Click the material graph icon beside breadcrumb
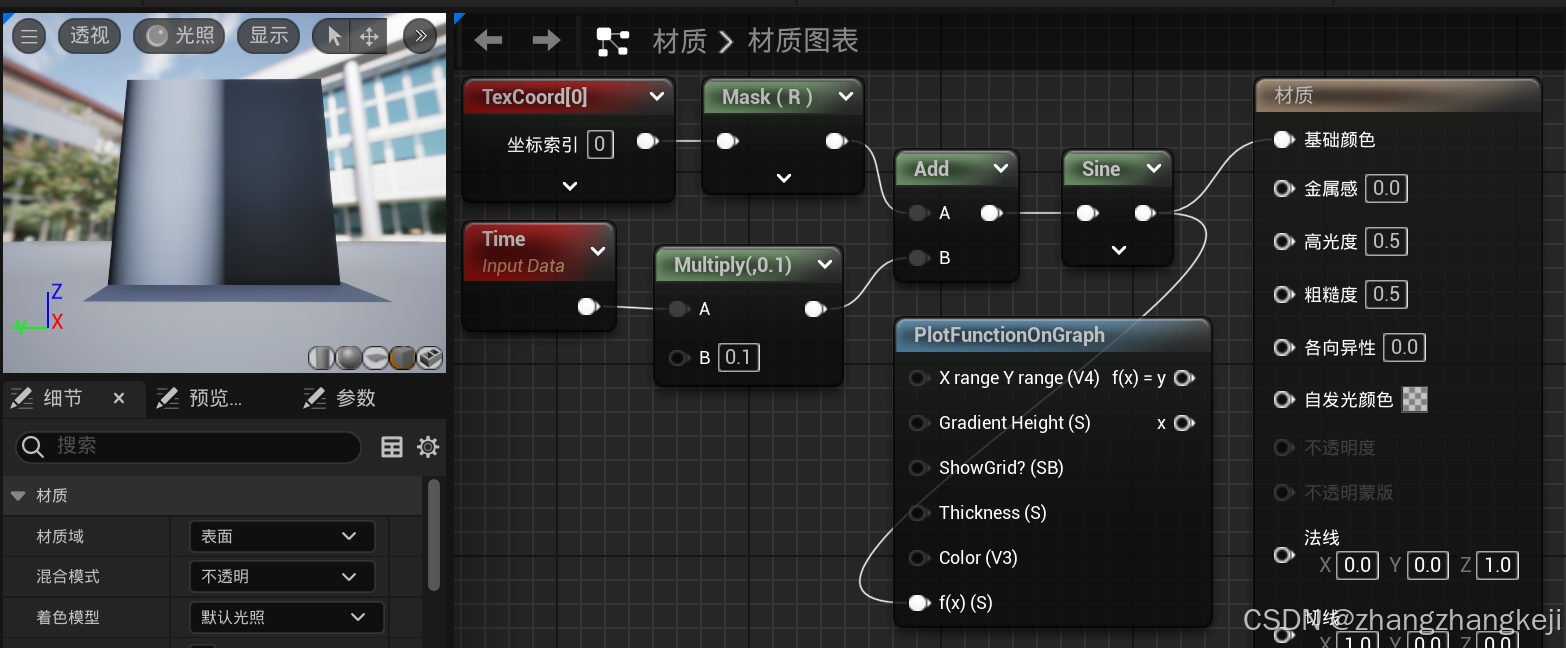Image resolution: width=1566 pixels, height=648 pixels. (x=612, y=41)
